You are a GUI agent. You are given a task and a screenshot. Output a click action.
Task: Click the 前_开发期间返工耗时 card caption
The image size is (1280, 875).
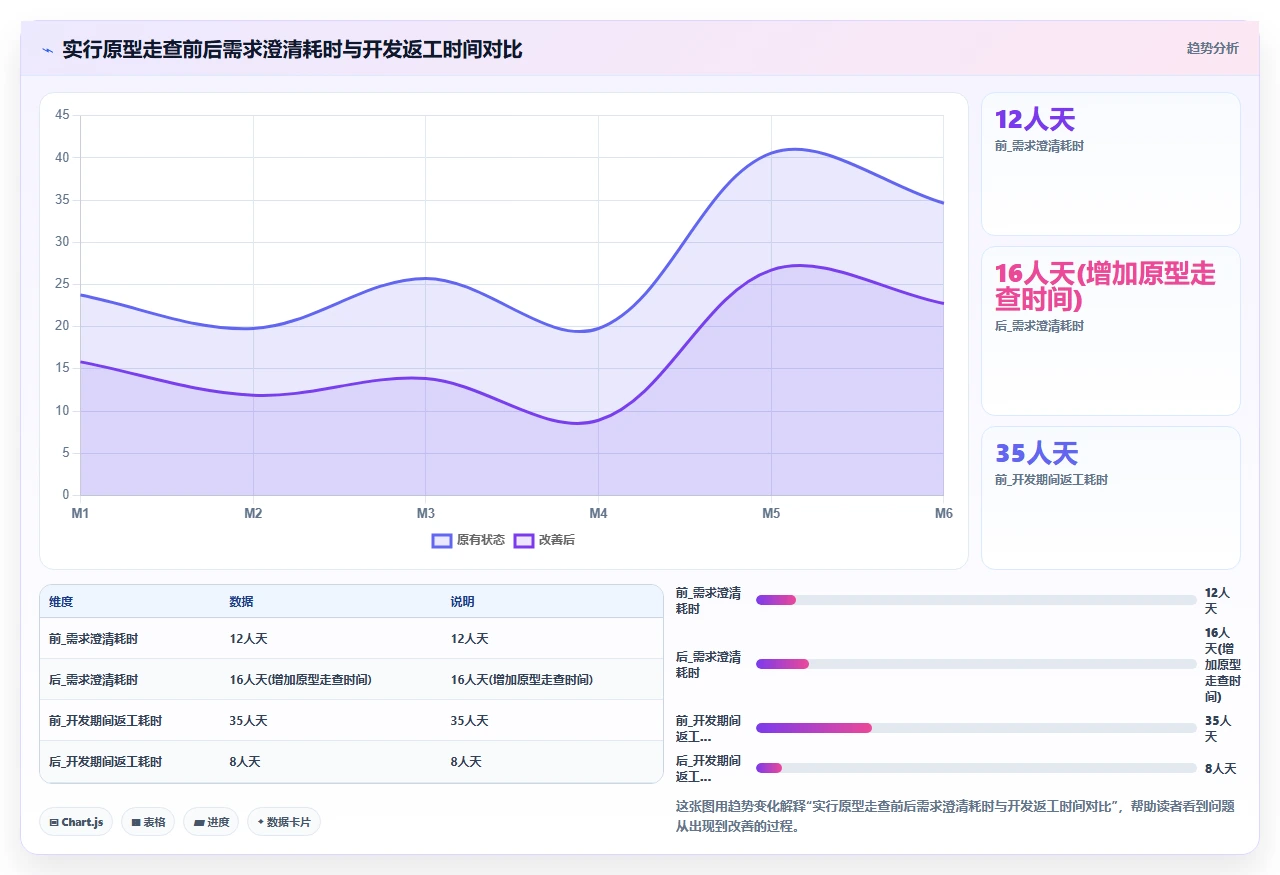coord(1051,480)
